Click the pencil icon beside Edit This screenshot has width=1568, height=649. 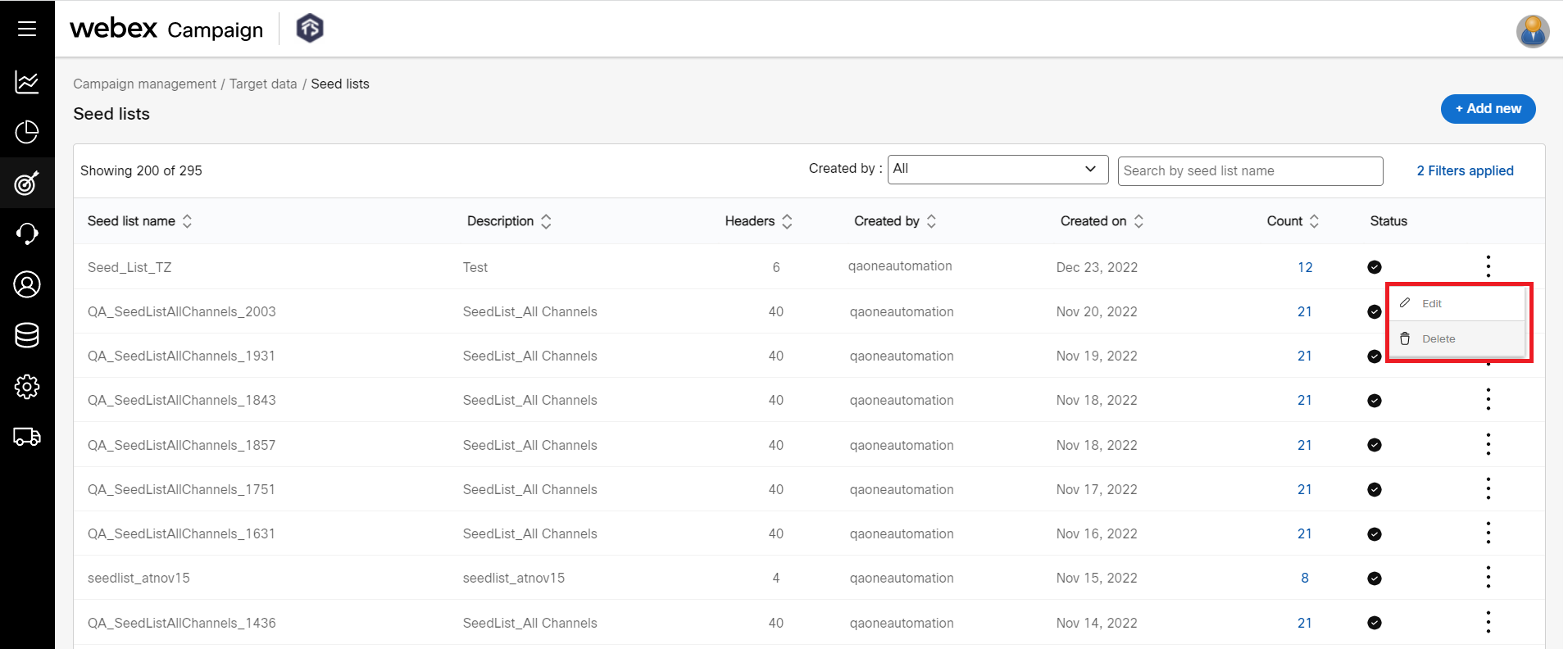click(1405, 303)
